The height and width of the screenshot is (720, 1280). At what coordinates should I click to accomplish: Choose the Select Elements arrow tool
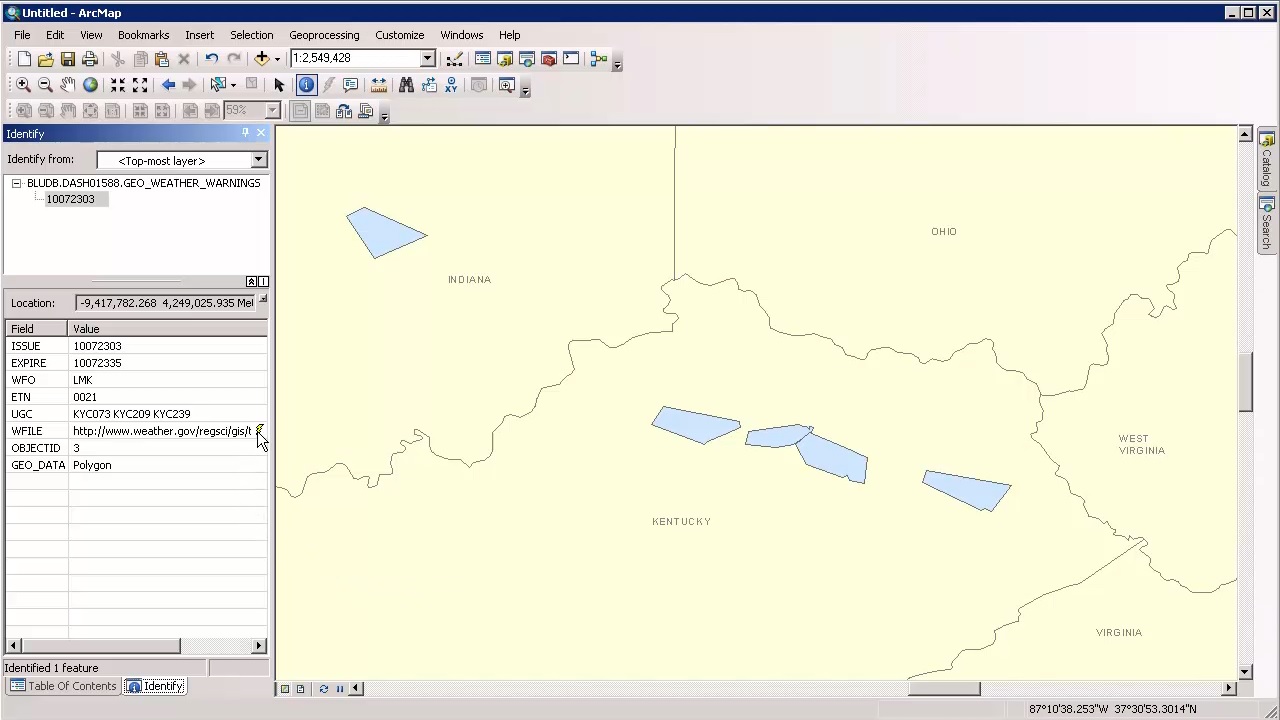point(279,85)
